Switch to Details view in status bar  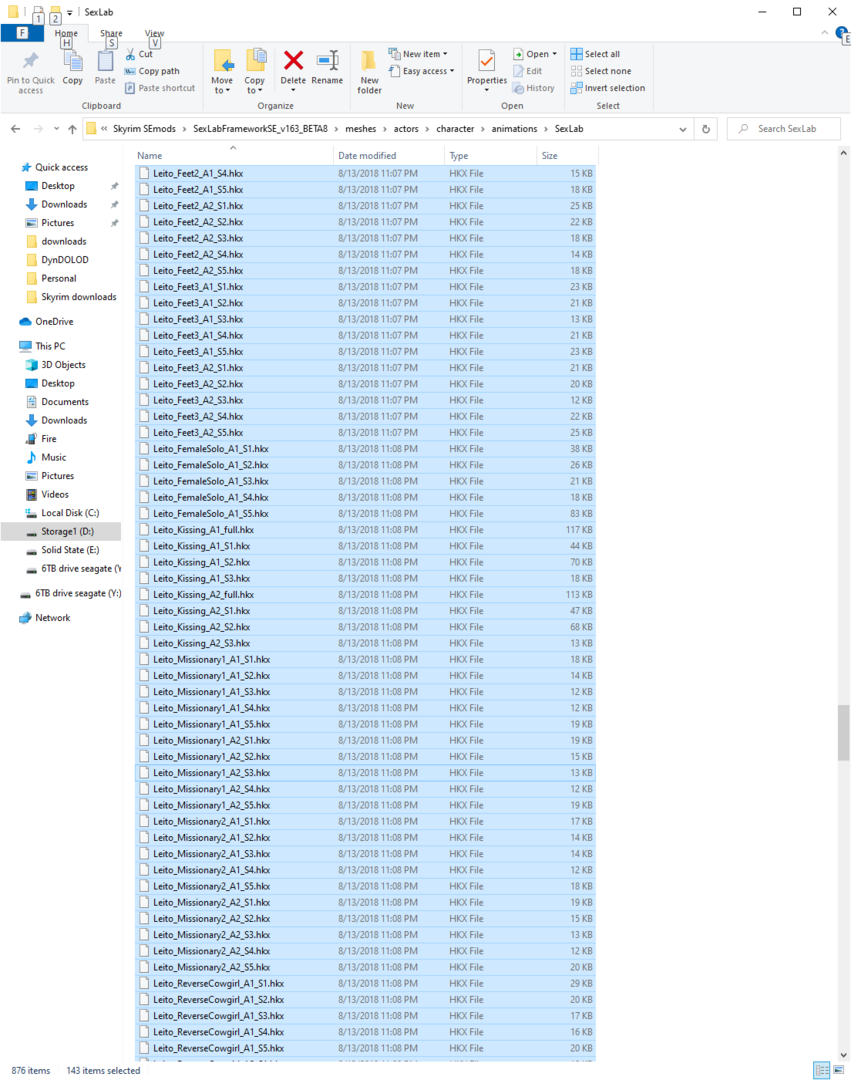click(821, 1070)
